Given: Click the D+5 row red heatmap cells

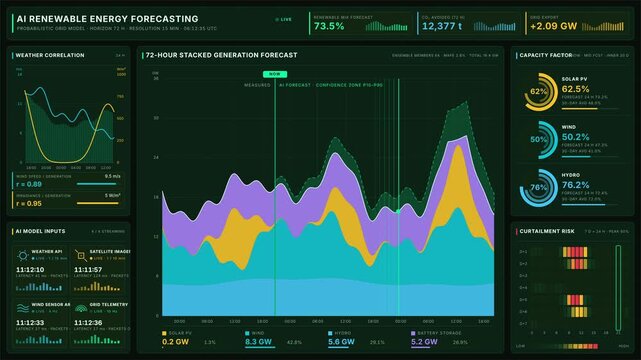Looking at the screenshot, I should tap(575, 300).
